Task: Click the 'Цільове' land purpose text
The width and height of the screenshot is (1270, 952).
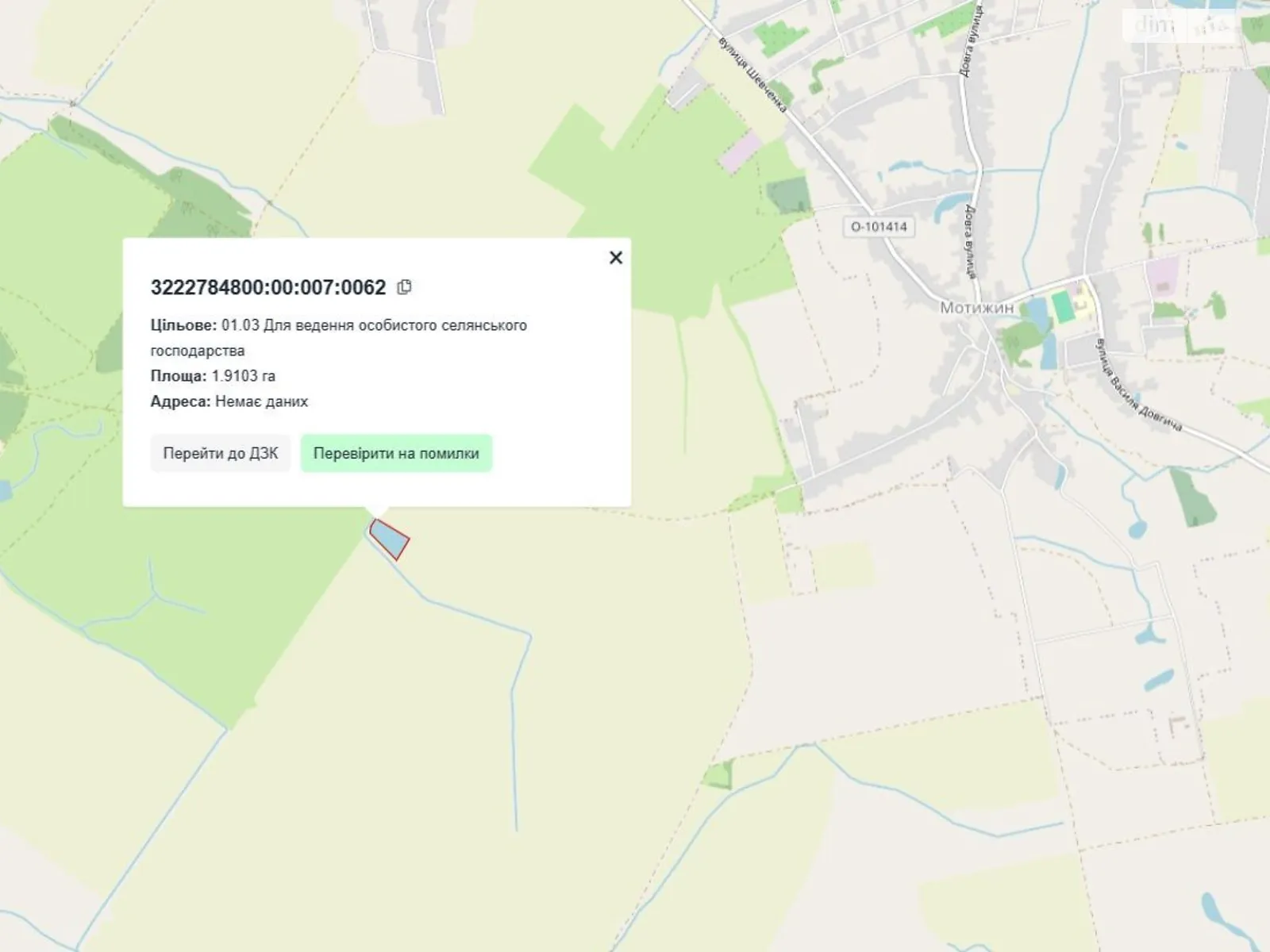Action: coord(338,337)
